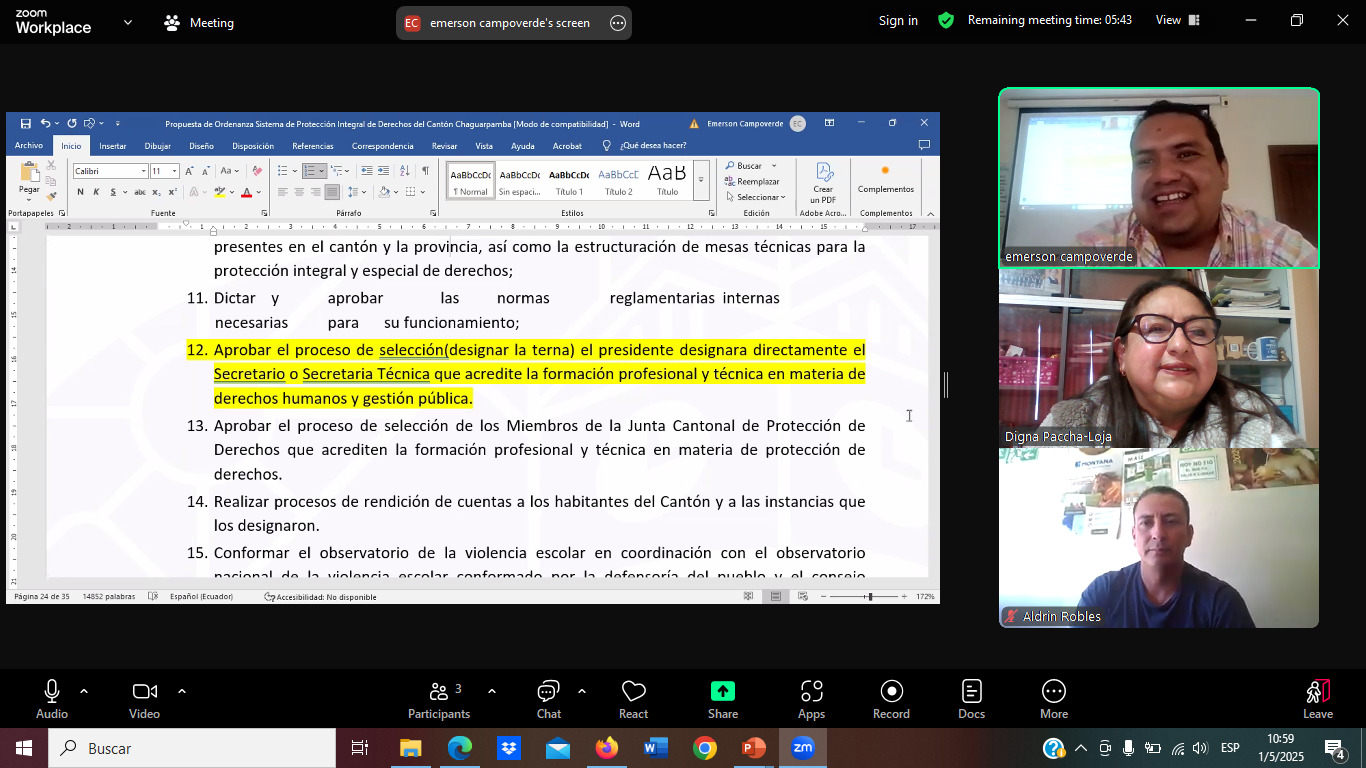Toggle bullet list formatting
The image size is (1366, 768).
click(x=283, y=171)
